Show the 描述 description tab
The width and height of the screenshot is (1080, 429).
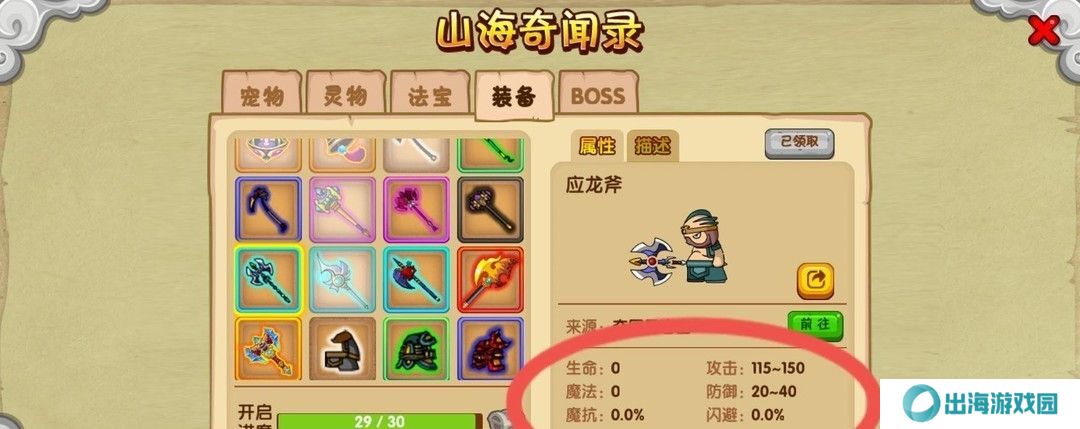click(652, 147)
